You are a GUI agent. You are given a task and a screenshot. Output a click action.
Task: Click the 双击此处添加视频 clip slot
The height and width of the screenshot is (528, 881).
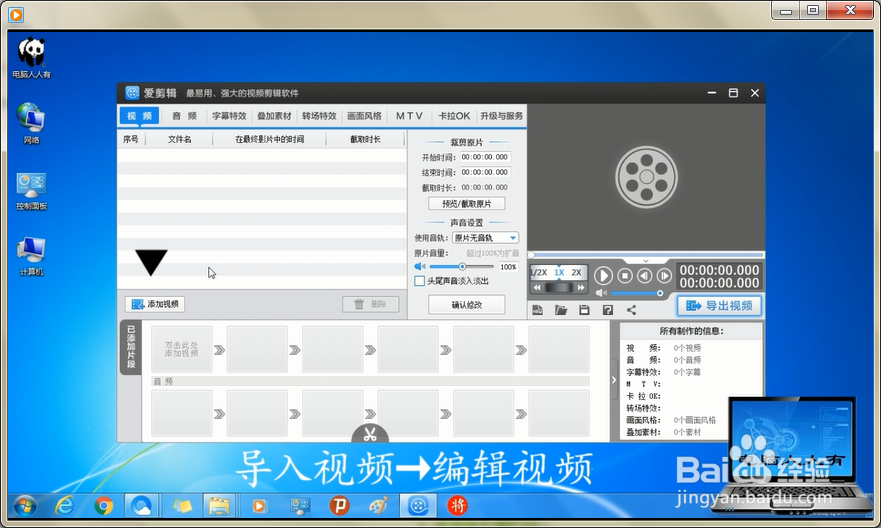[x=181, y=349]
